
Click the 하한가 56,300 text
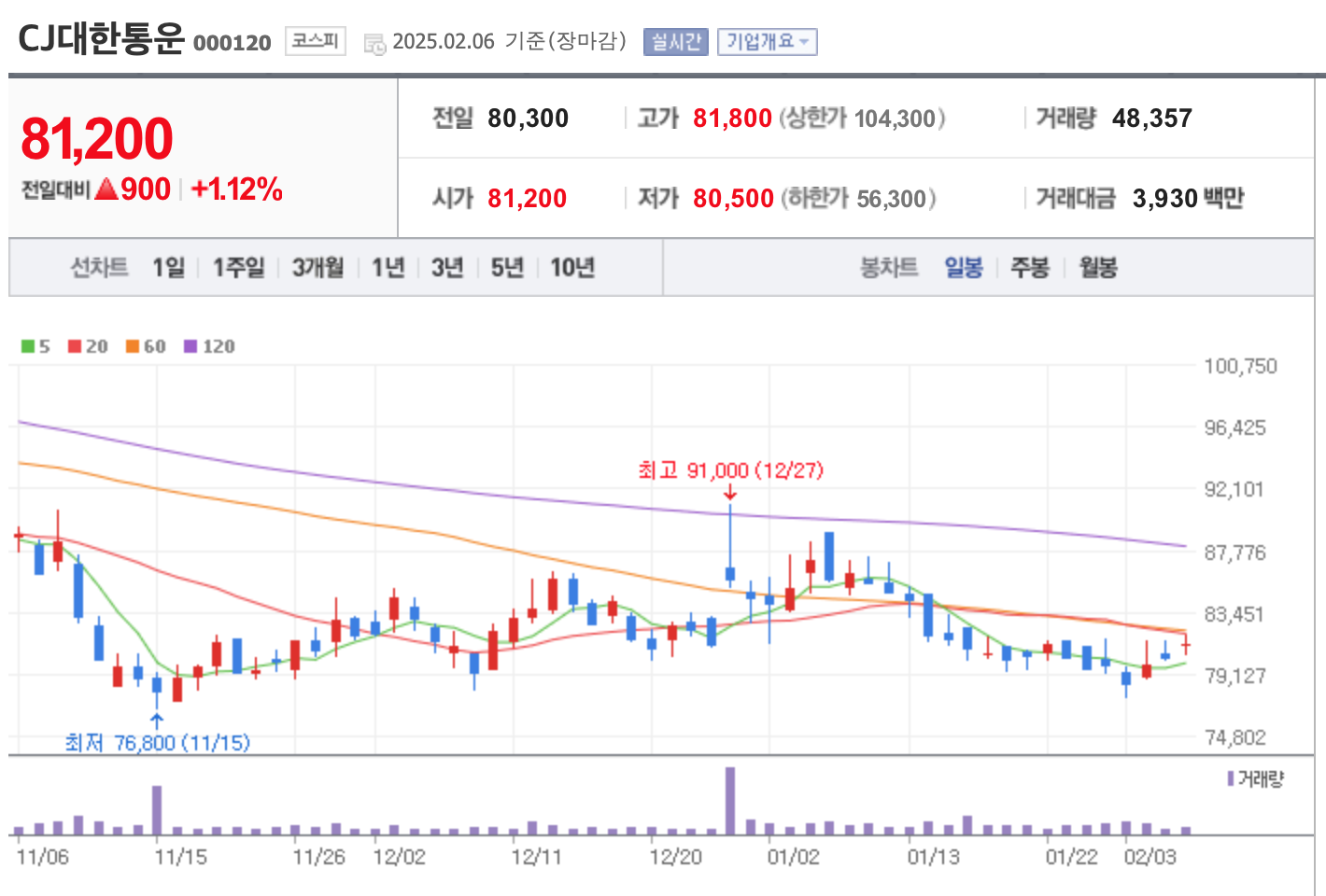858,199
